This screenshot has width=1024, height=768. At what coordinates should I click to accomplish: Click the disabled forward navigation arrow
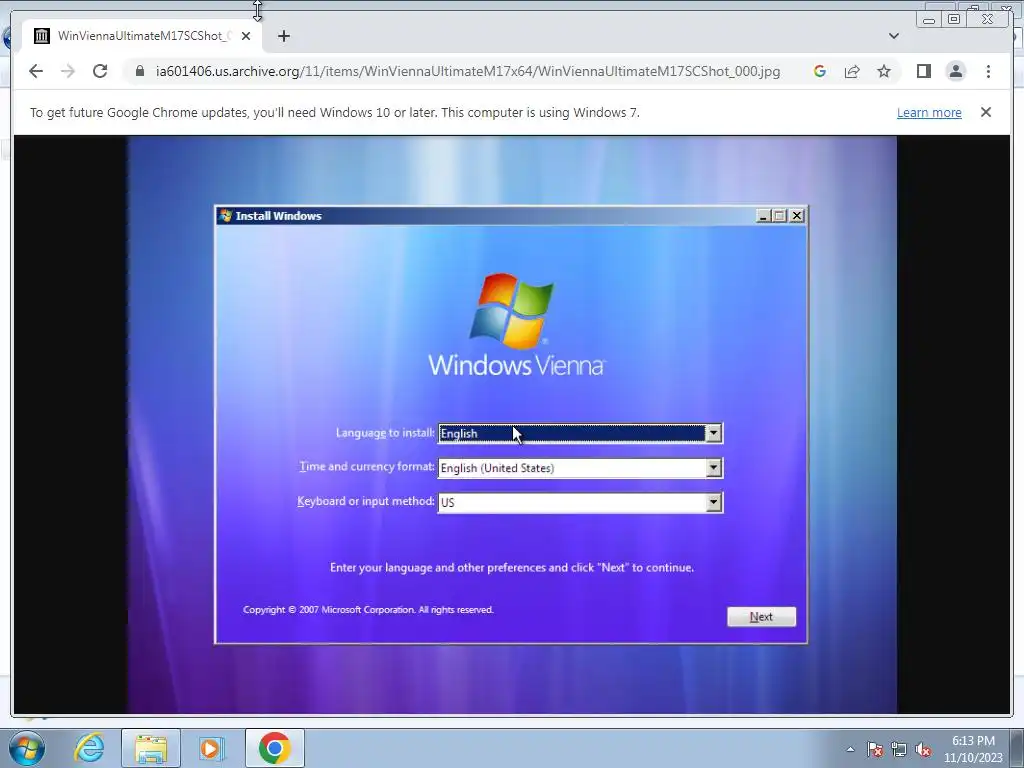(x=68, y=71)
